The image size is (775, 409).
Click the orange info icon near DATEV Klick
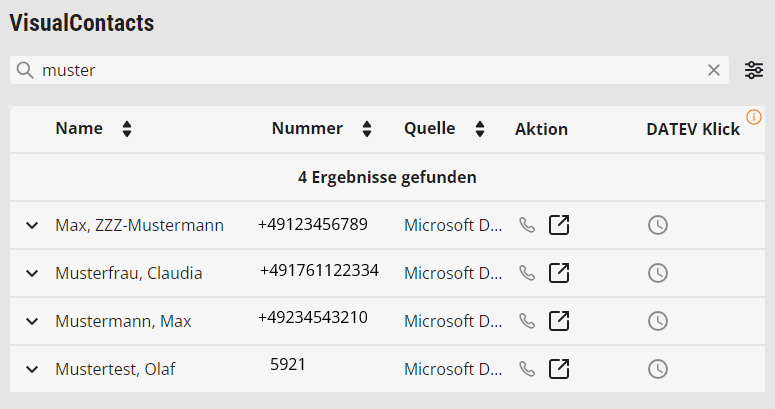click(x=754, y=116)
